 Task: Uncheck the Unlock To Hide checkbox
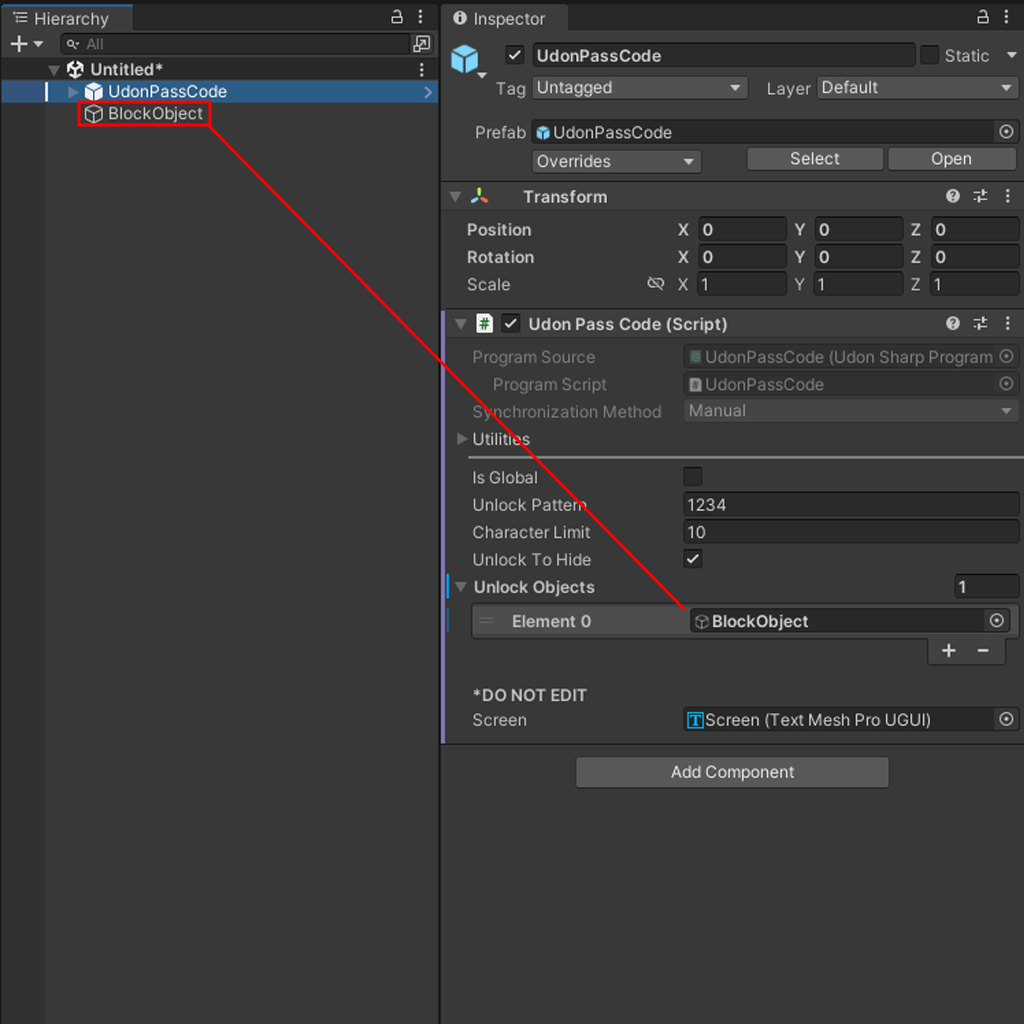coord(692,559)
